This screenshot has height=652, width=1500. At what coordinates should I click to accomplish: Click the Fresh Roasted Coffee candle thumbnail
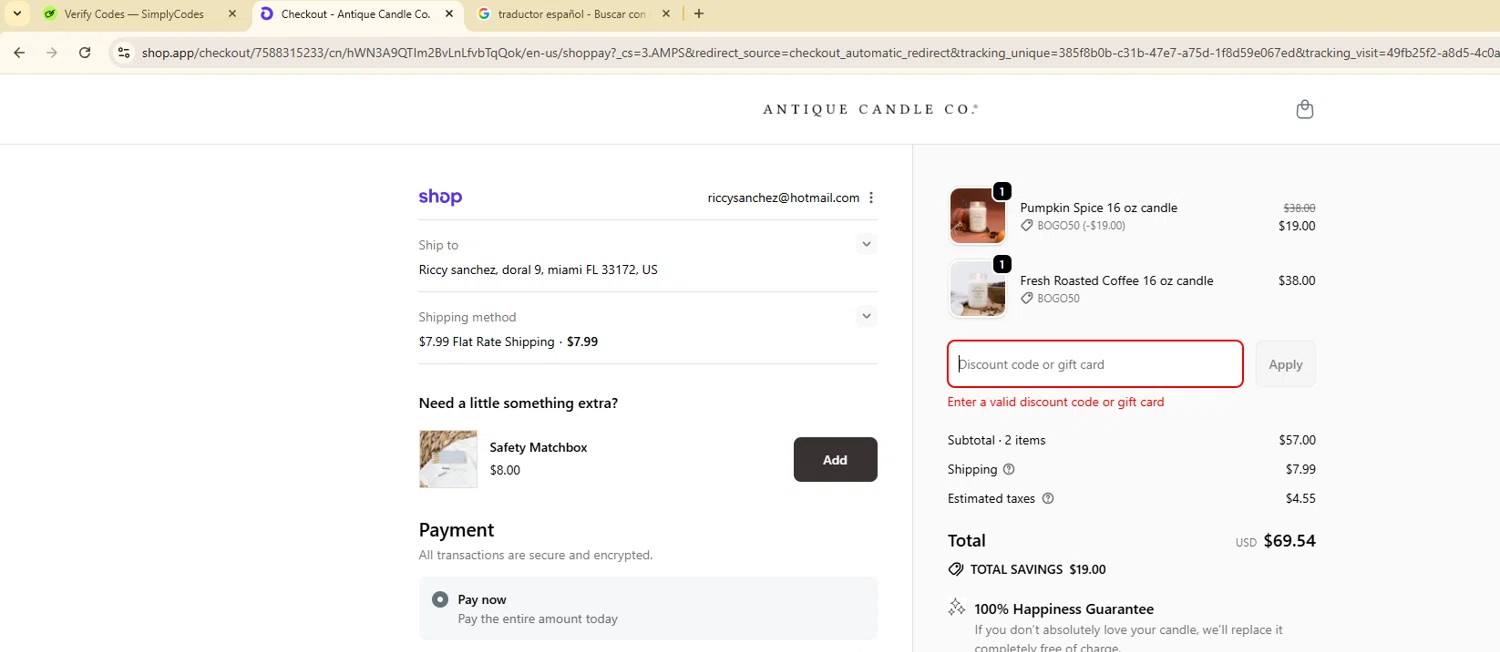coord(977,289)
